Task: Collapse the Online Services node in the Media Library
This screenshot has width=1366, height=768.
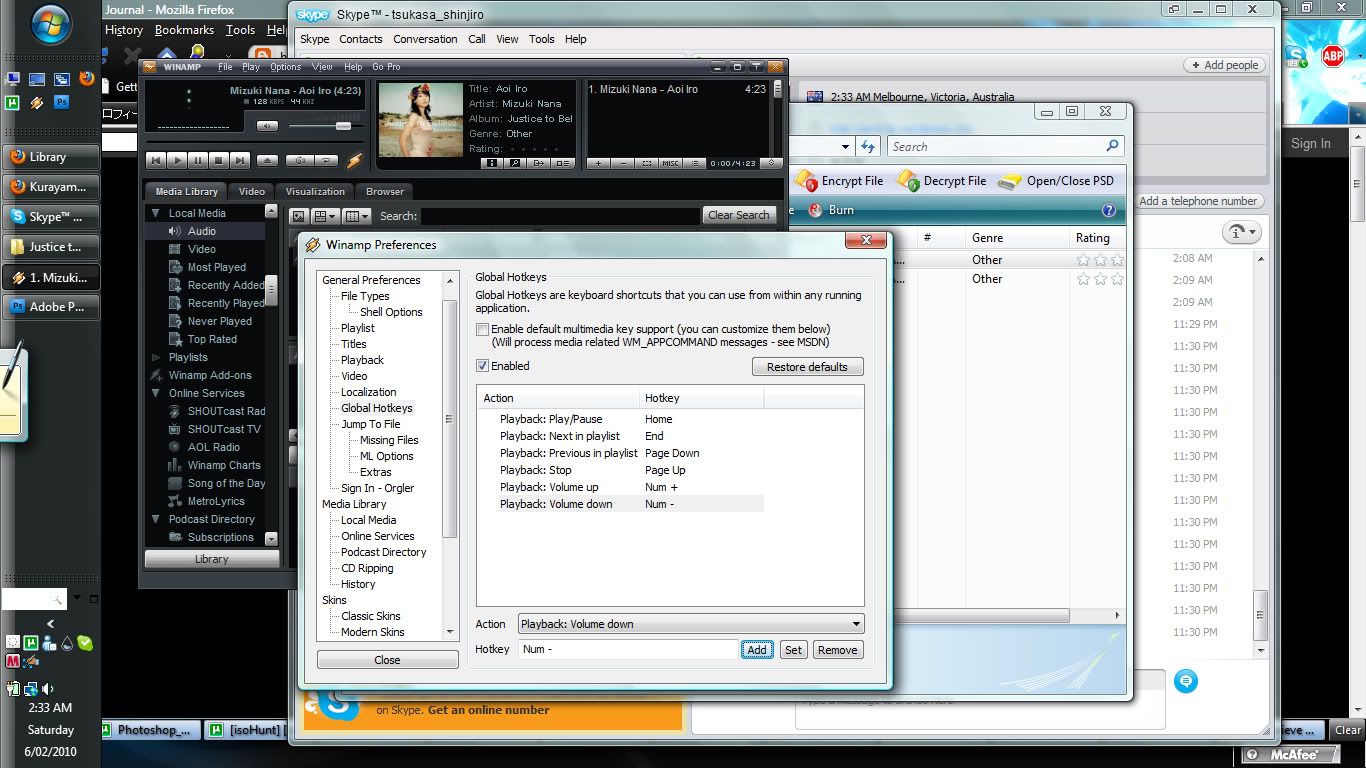Action: click(x=156, y=393)
